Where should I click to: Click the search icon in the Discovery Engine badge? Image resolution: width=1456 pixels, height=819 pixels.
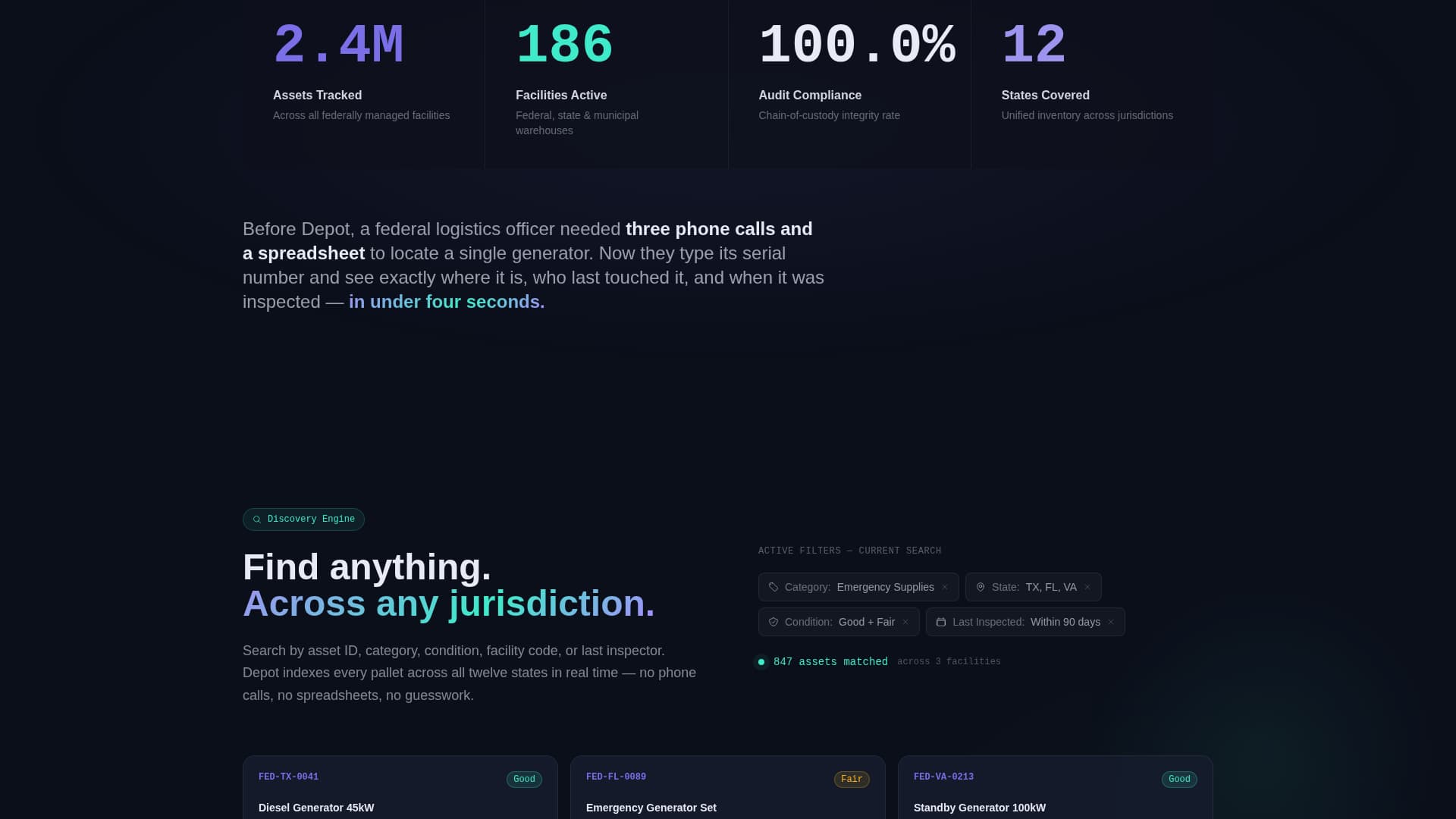(256, 519)
